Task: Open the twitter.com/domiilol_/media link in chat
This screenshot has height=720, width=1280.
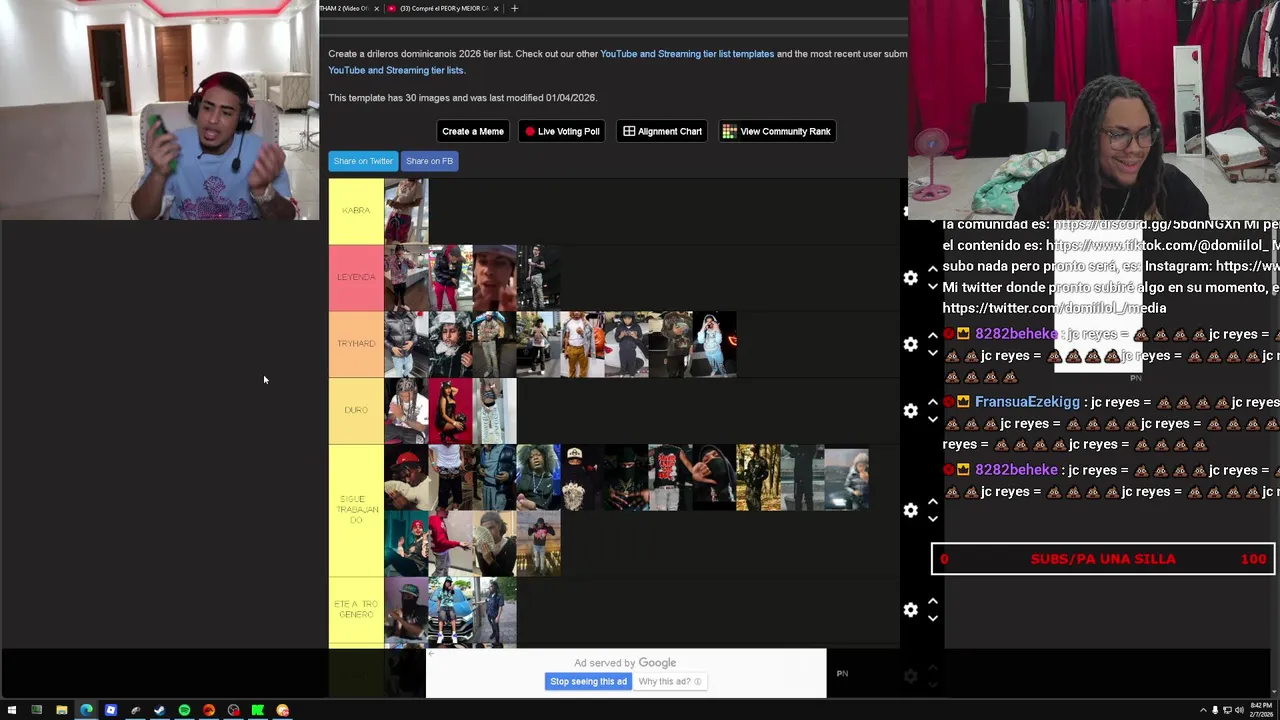Action: point(1054,308)
